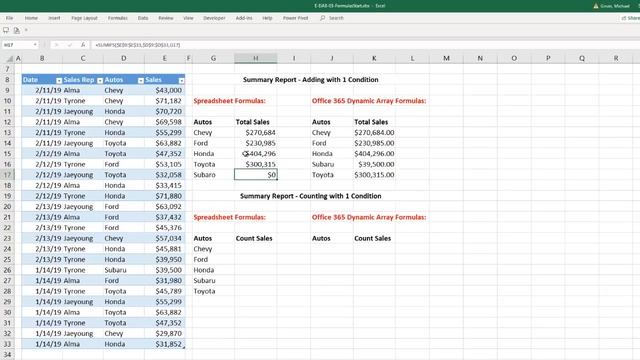This screenshot has width=640, height=360.
Task: Open the Sales Rep filter dropdown
Action: tap(100, 80)
